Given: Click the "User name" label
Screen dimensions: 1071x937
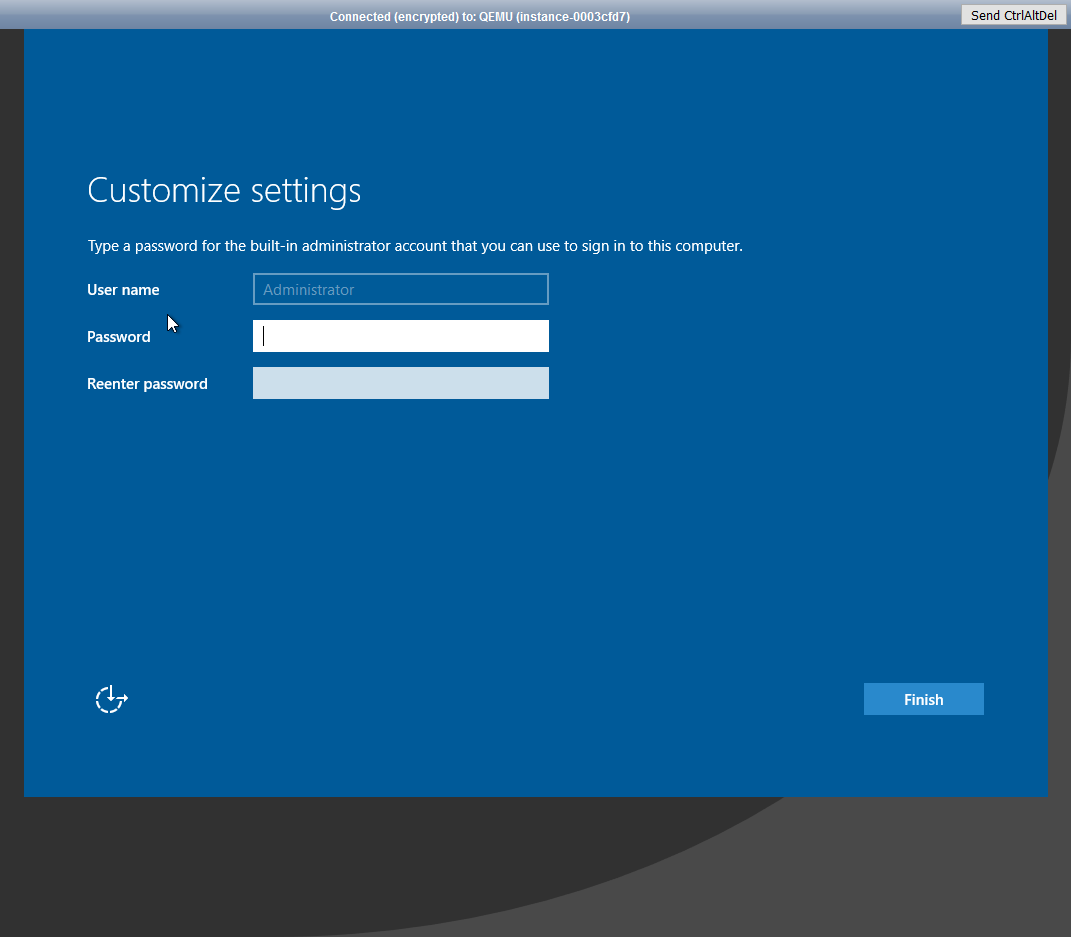Looking at the screenshot, I should click(123, 290).
